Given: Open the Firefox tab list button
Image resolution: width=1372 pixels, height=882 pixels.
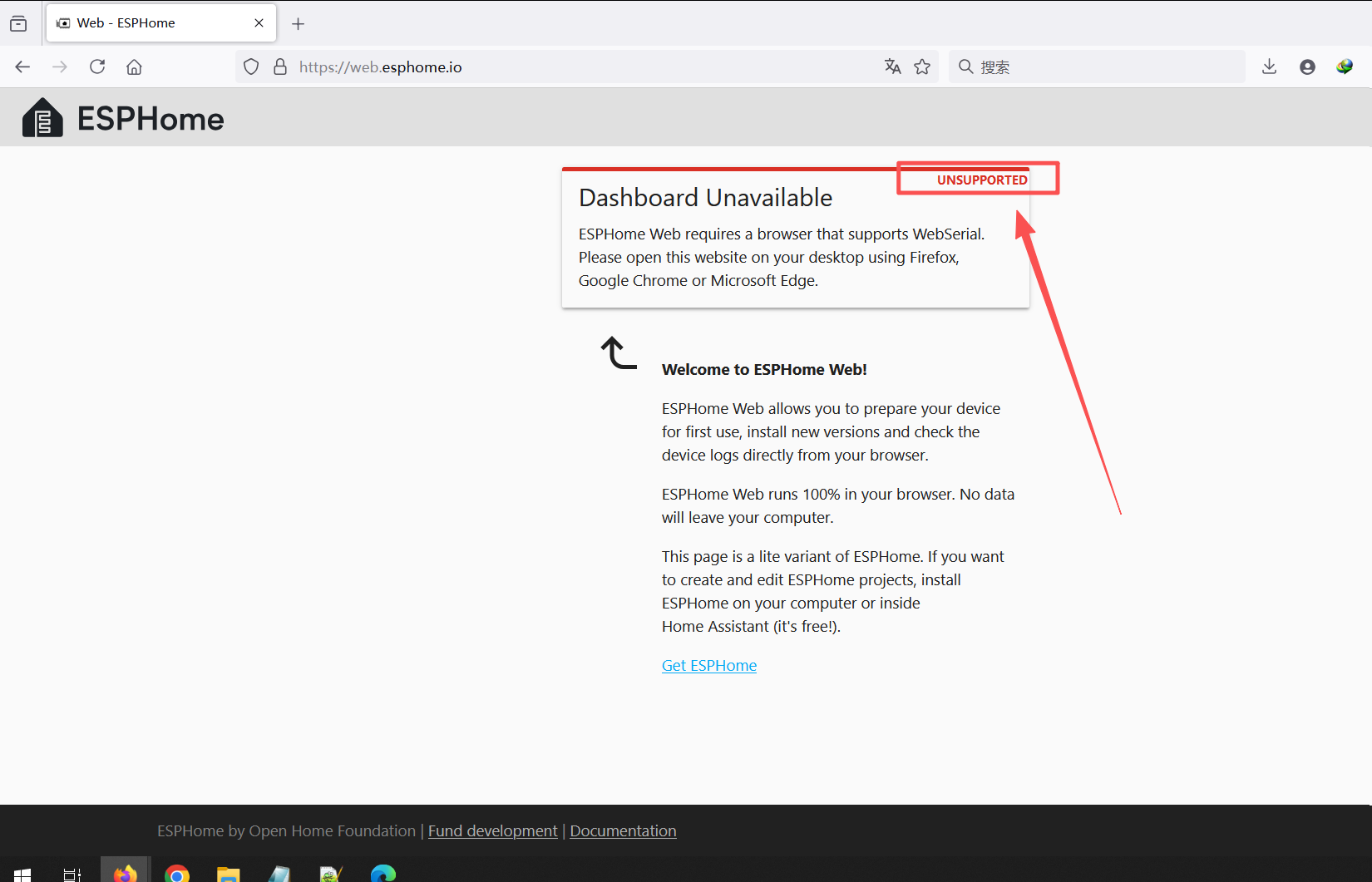Looking at the screenshot, I should pyautogui.click(x=18, y=23).
